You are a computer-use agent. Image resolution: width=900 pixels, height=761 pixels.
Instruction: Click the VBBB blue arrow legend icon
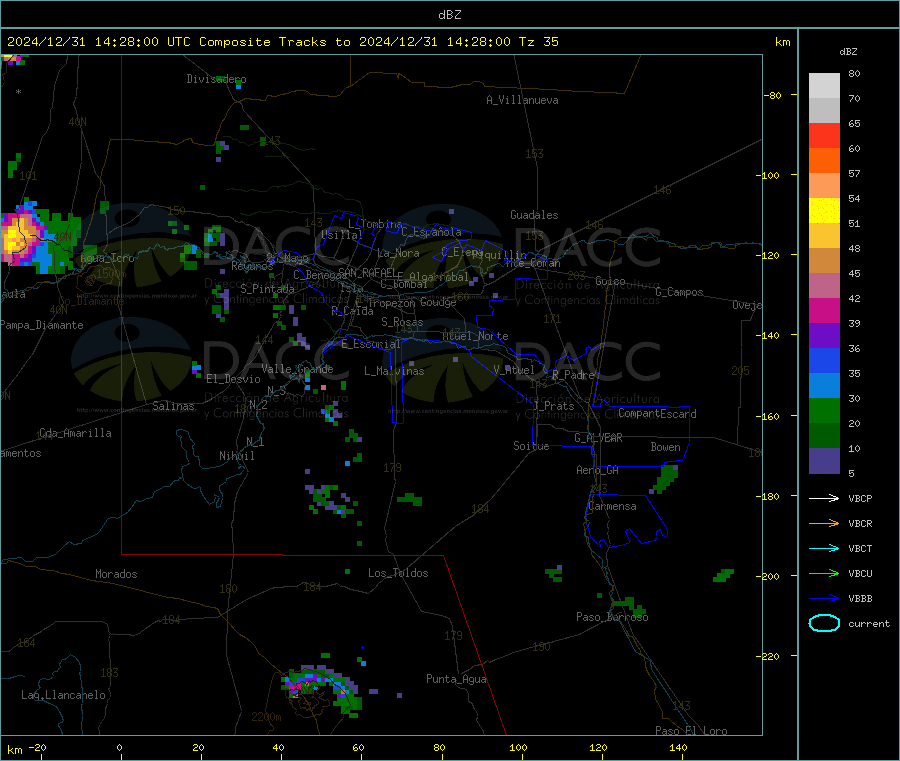[824, 598]
